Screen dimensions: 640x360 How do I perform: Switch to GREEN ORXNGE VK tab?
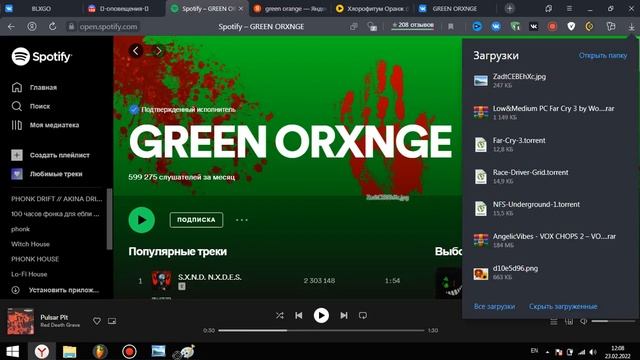click(454, 8)
